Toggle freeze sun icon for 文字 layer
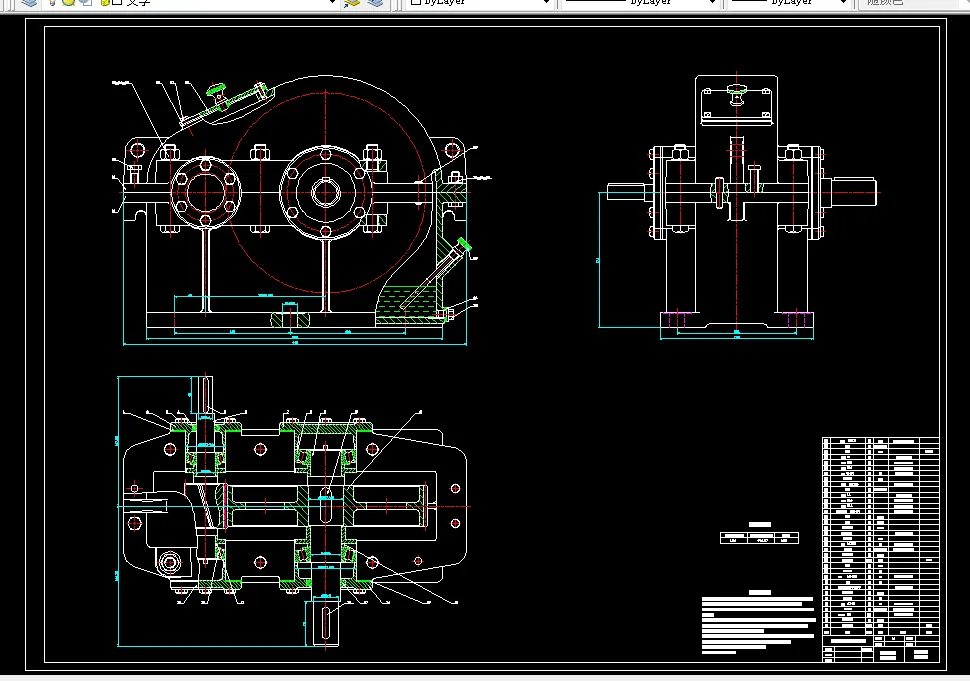This screenshot has width=970, height=681. tap(68, 2)
